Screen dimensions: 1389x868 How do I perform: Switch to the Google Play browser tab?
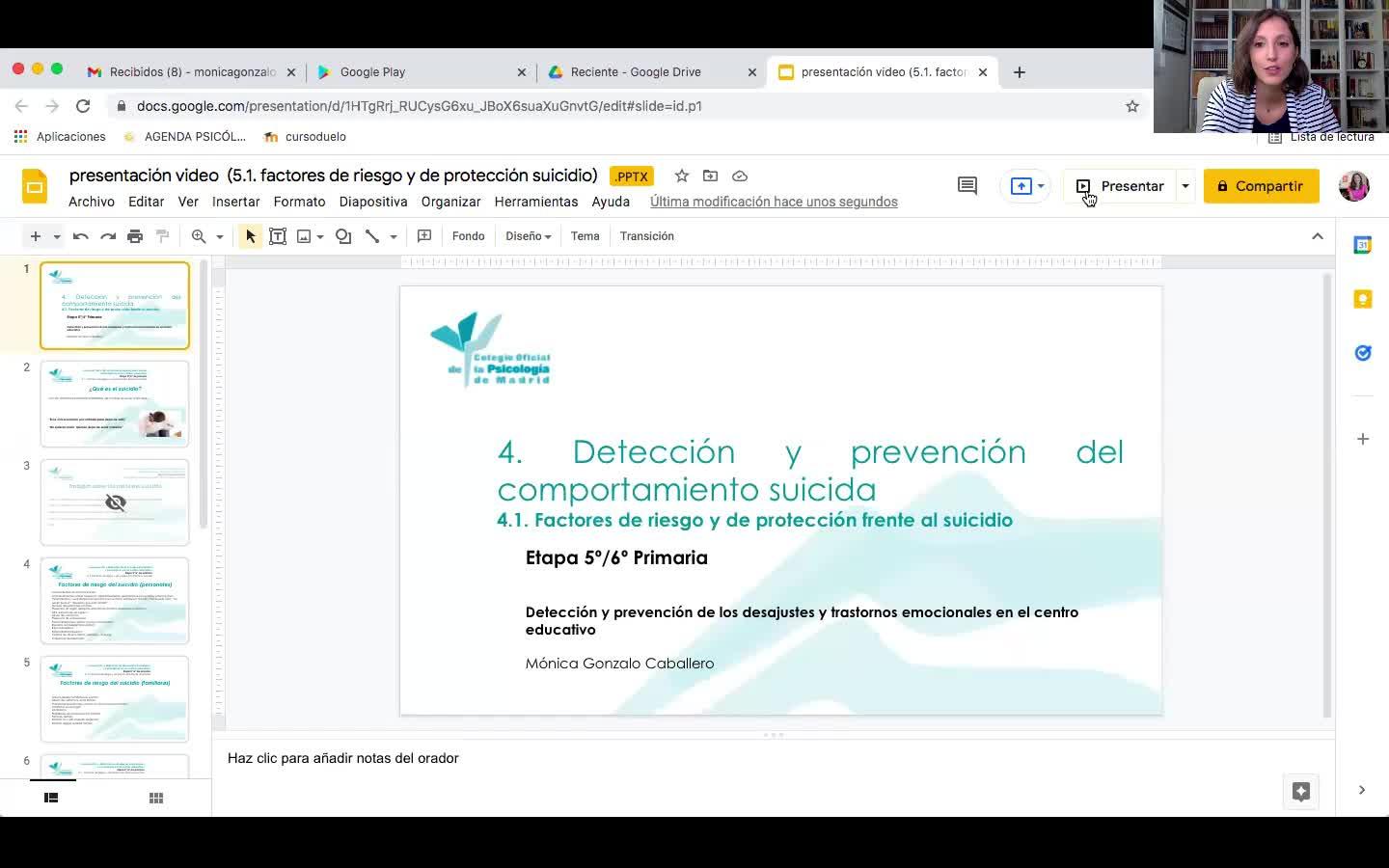click(421, 71)
